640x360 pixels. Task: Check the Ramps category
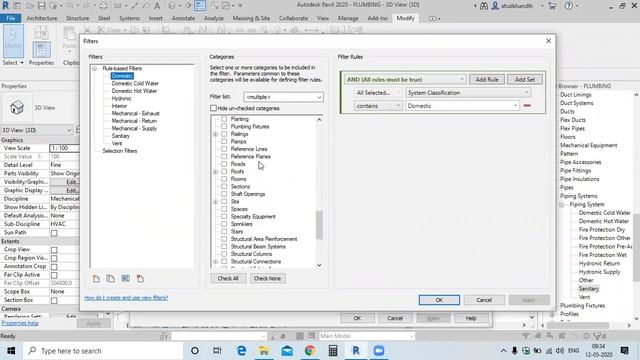pyautogui.click(x=224, y=141)
